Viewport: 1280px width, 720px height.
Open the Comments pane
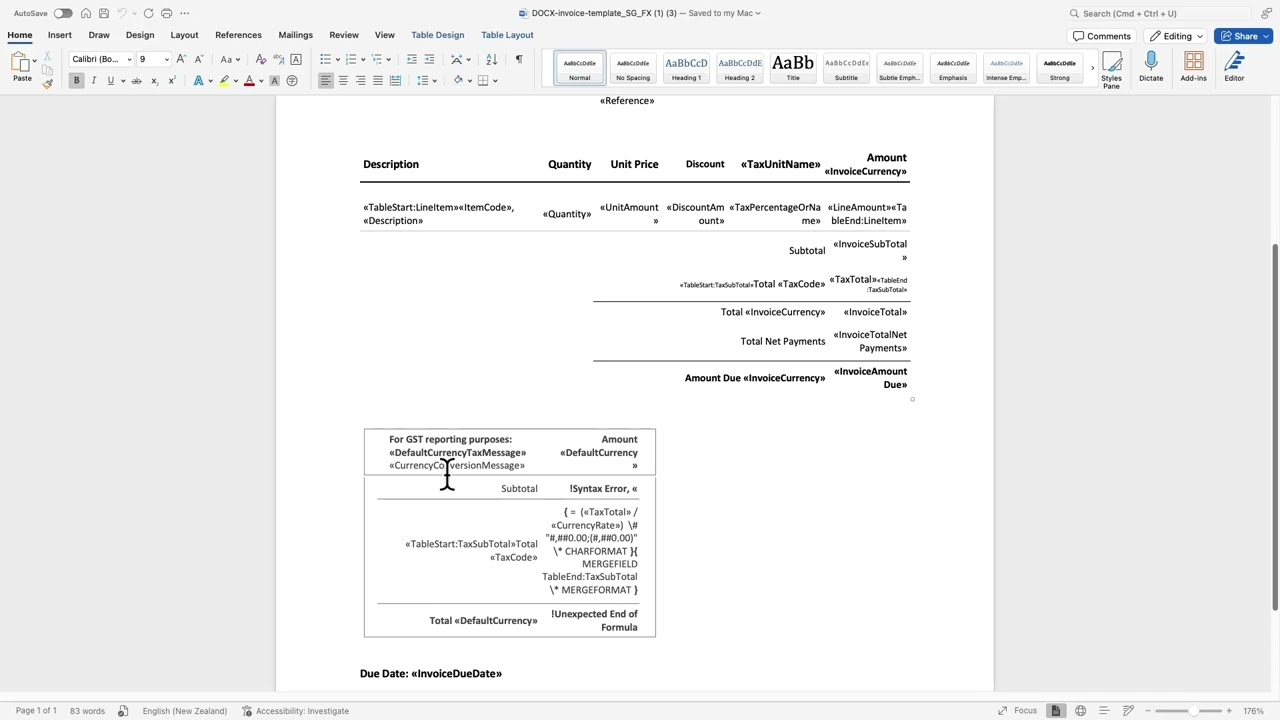pos(1101,36)
